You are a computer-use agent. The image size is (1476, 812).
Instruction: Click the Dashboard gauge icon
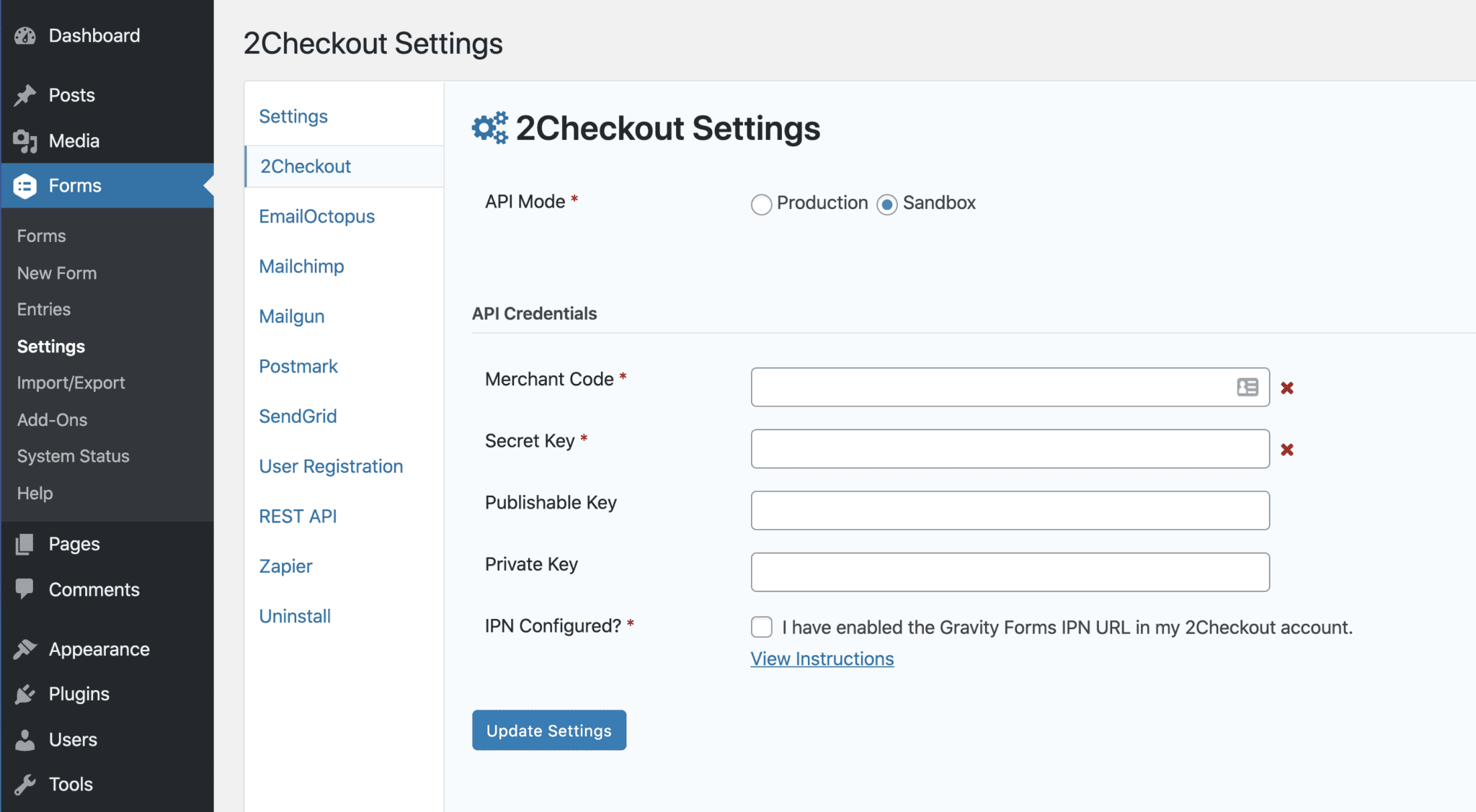(x=25, y=36)
